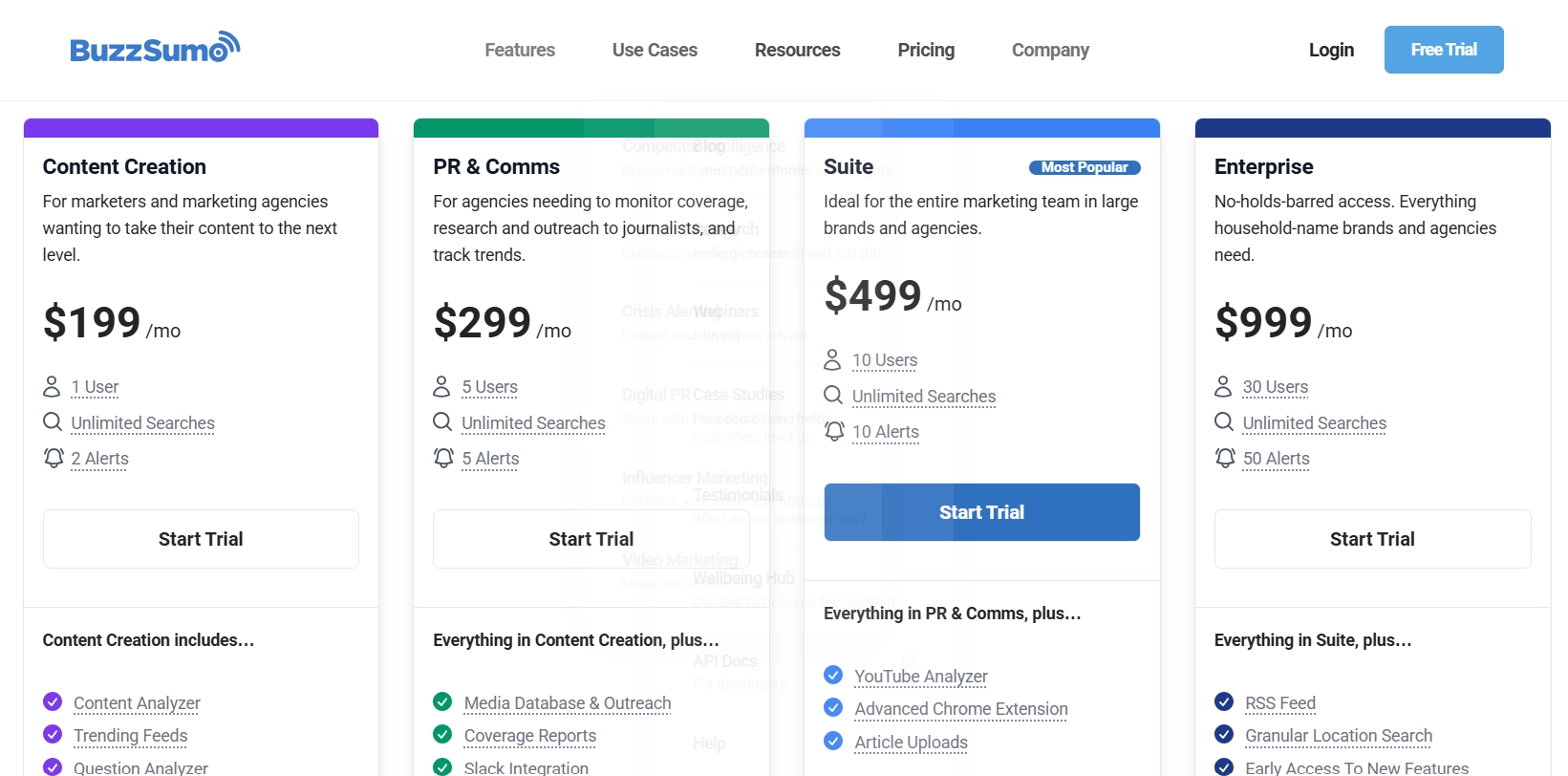Start trial for the Suite plan

click(x=981, y=512)
